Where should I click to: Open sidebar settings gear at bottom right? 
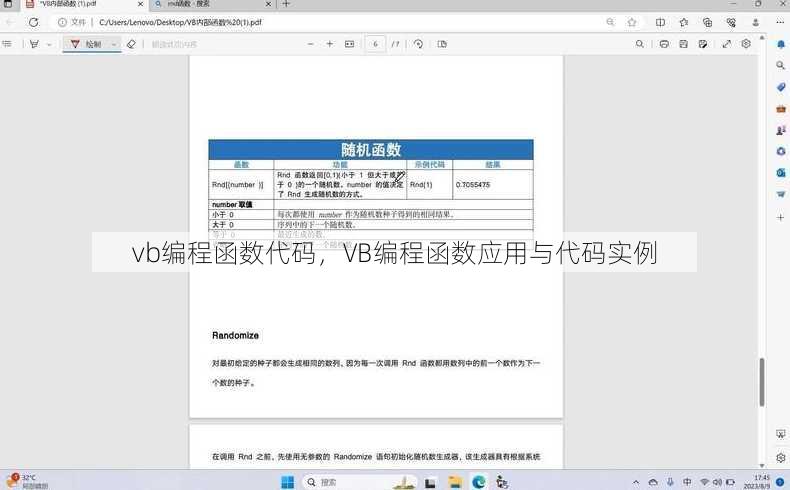pyautogui.click(x=781, y=457)
